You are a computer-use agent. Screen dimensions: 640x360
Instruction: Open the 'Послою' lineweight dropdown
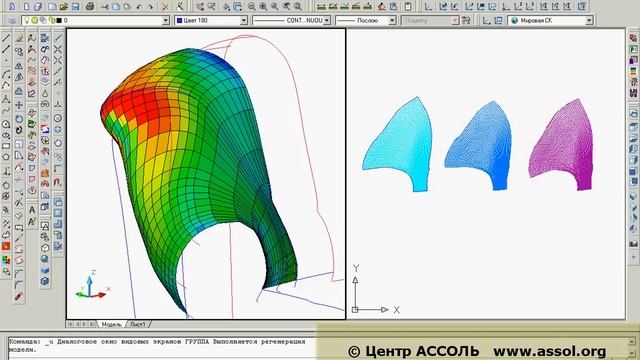click(x=392, y=20)
